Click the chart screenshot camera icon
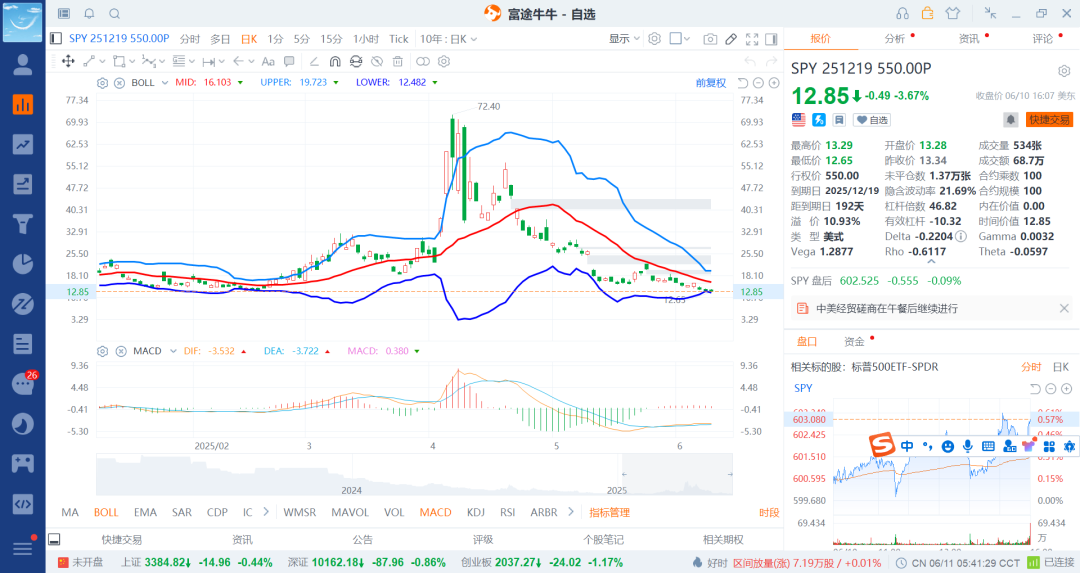Image resolution: width=1080 pixels, height=573 pixels. (x=710, y=39)
